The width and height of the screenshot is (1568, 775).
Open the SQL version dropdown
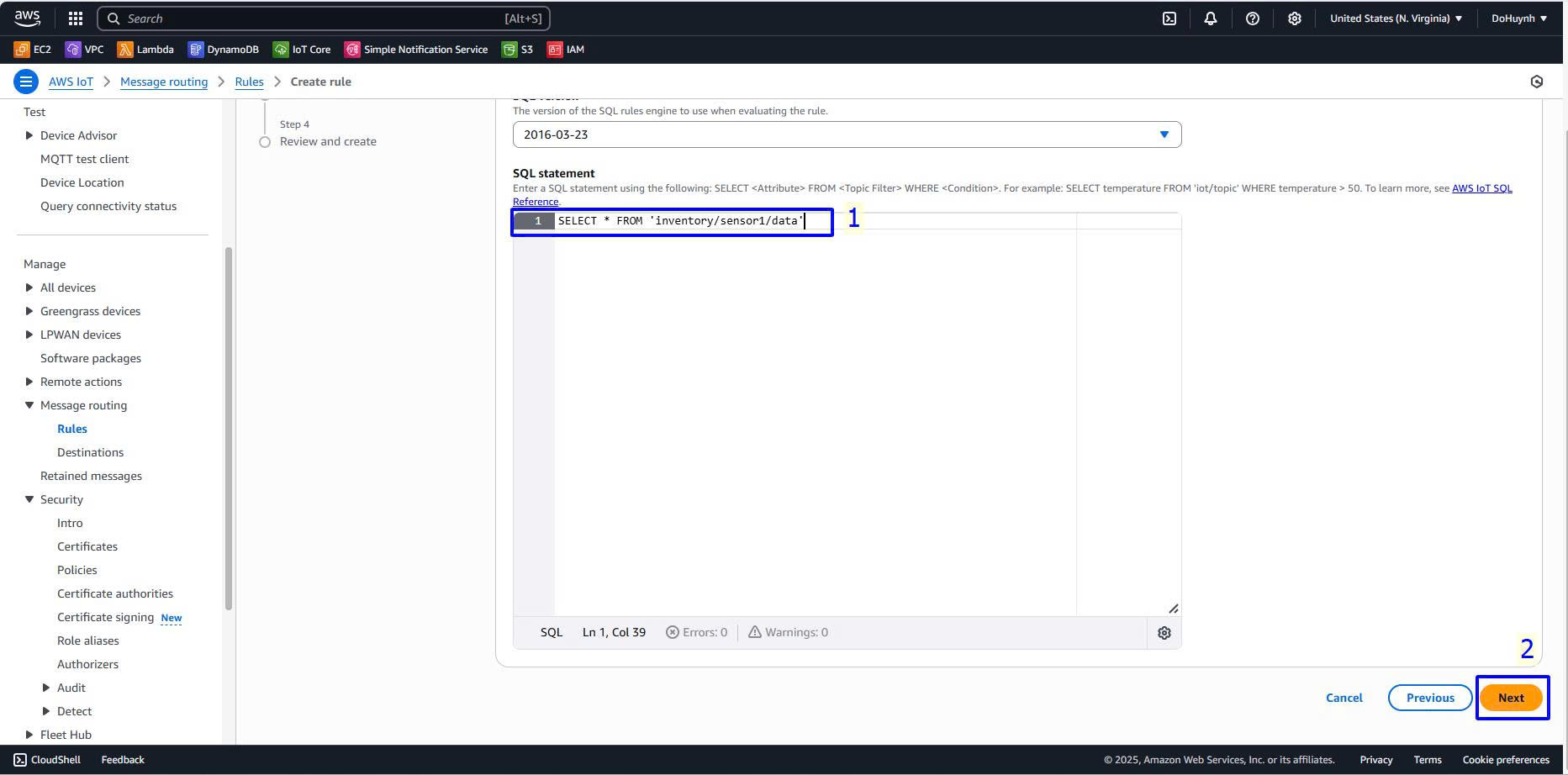click(x=847, y=134)
